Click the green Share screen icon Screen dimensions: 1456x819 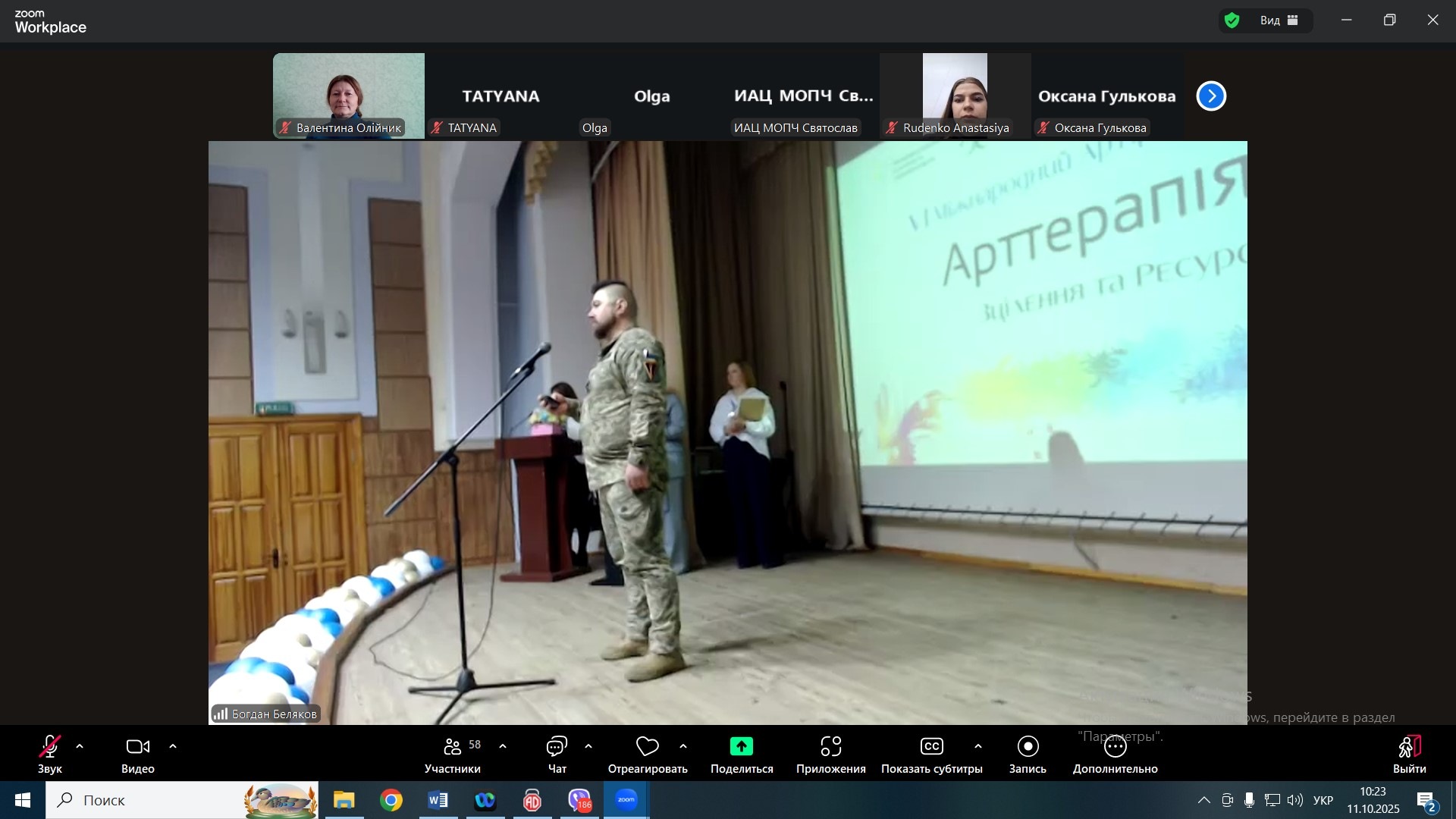[x=741, y=747]
